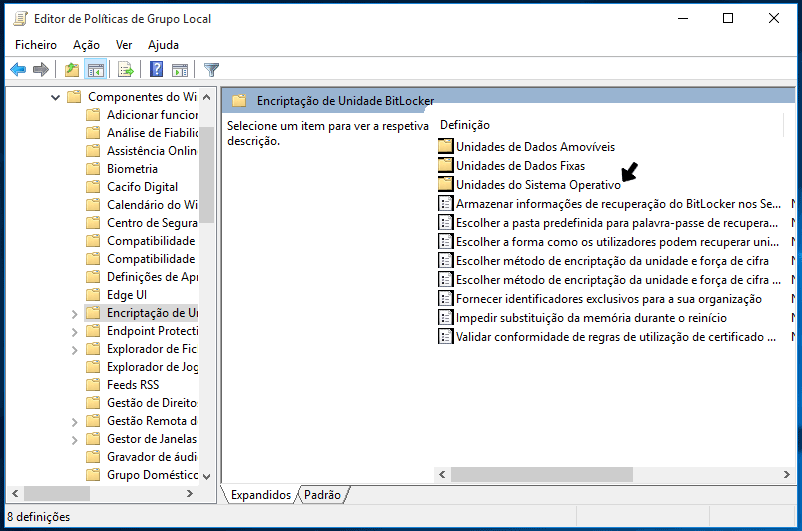
Task: Click policy icon beside Fornecer identificadores exclusivos
Action: (x=445, y=298)
